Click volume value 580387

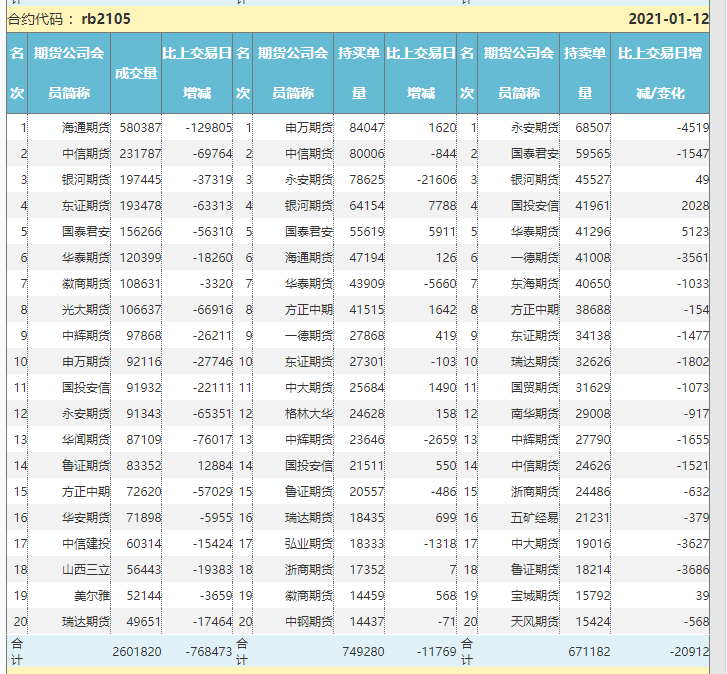pos(140,127)
